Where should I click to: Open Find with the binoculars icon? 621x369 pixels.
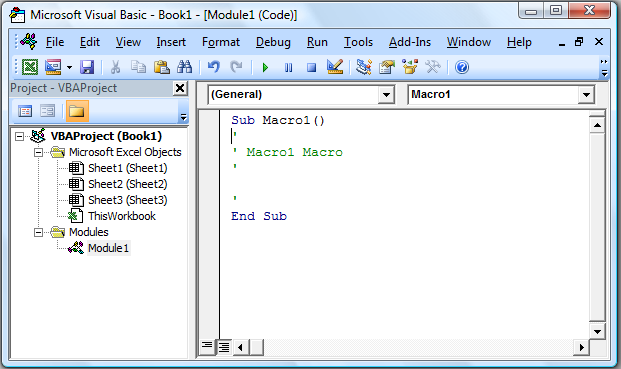tap(184, 67)
